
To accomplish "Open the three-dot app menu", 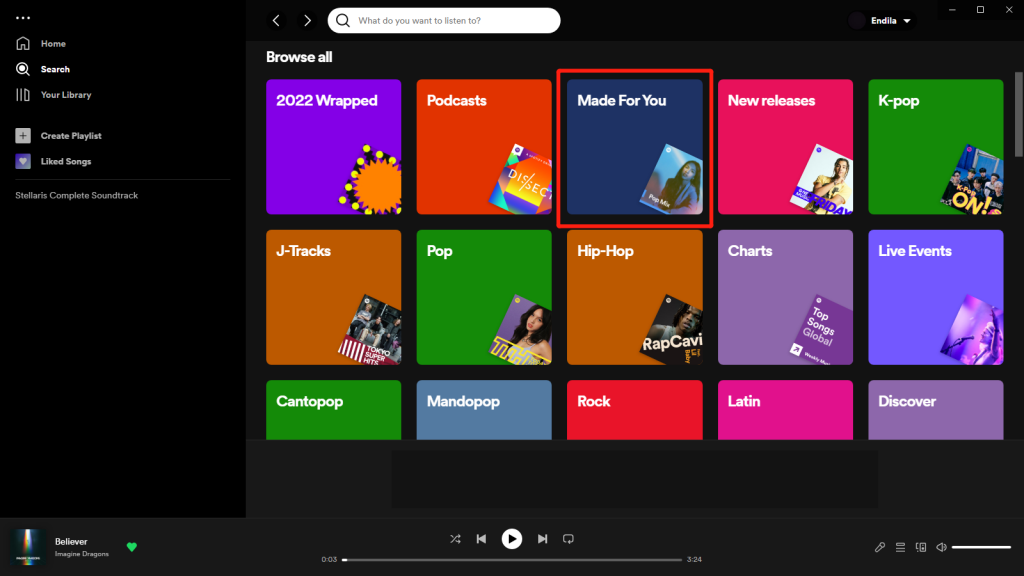I will point(23,18).
